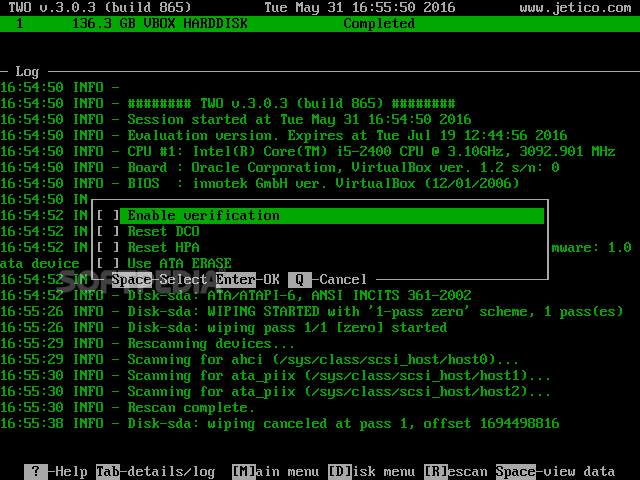Image resolution: width=640 pixels, height=480 pixels.
Task: Toggle the Reset HPA checkbox
Action: tap(108, 247)
